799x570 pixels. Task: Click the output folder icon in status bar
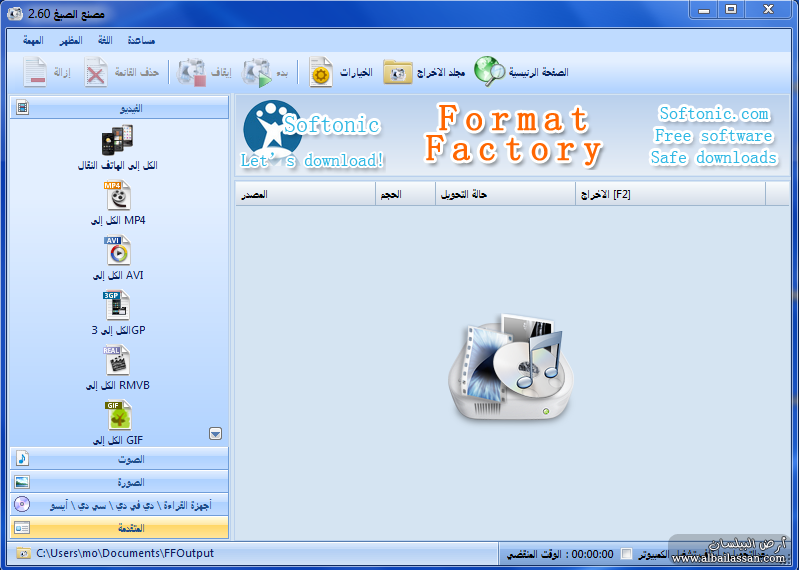tap(23, 553)
